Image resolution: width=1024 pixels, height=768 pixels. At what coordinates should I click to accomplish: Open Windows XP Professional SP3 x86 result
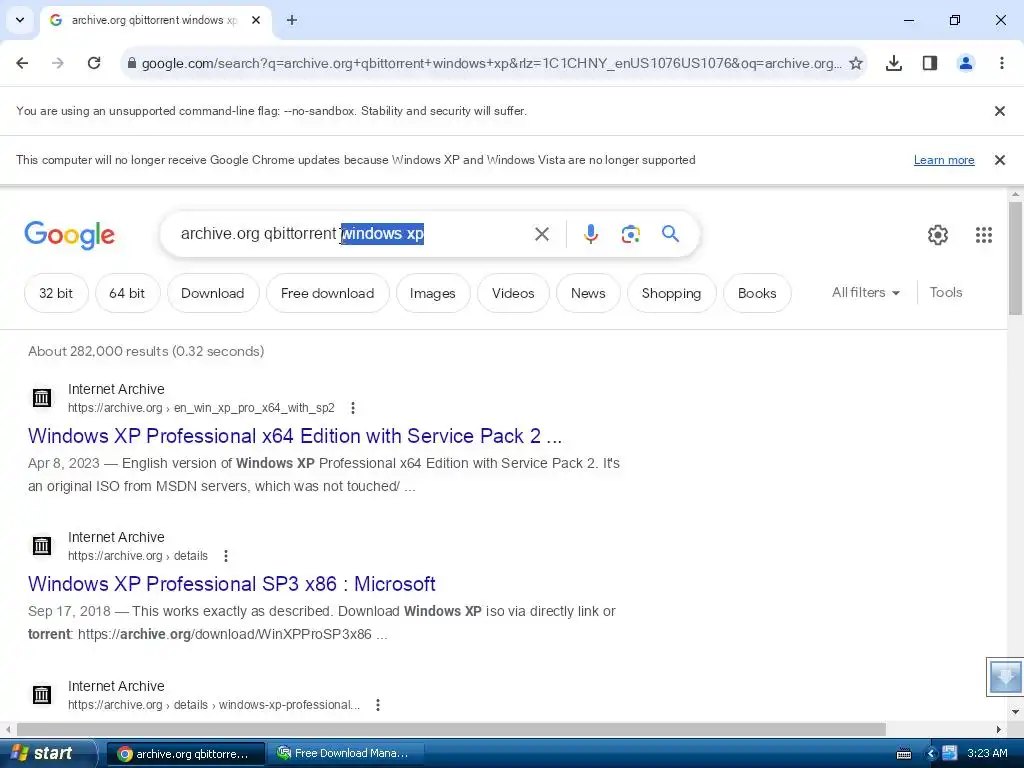232,584
